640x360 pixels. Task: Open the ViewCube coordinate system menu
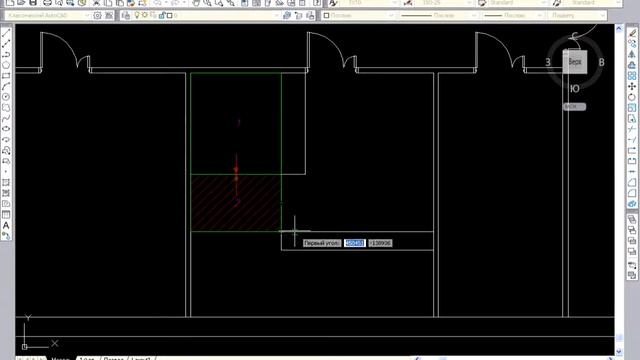574,107
